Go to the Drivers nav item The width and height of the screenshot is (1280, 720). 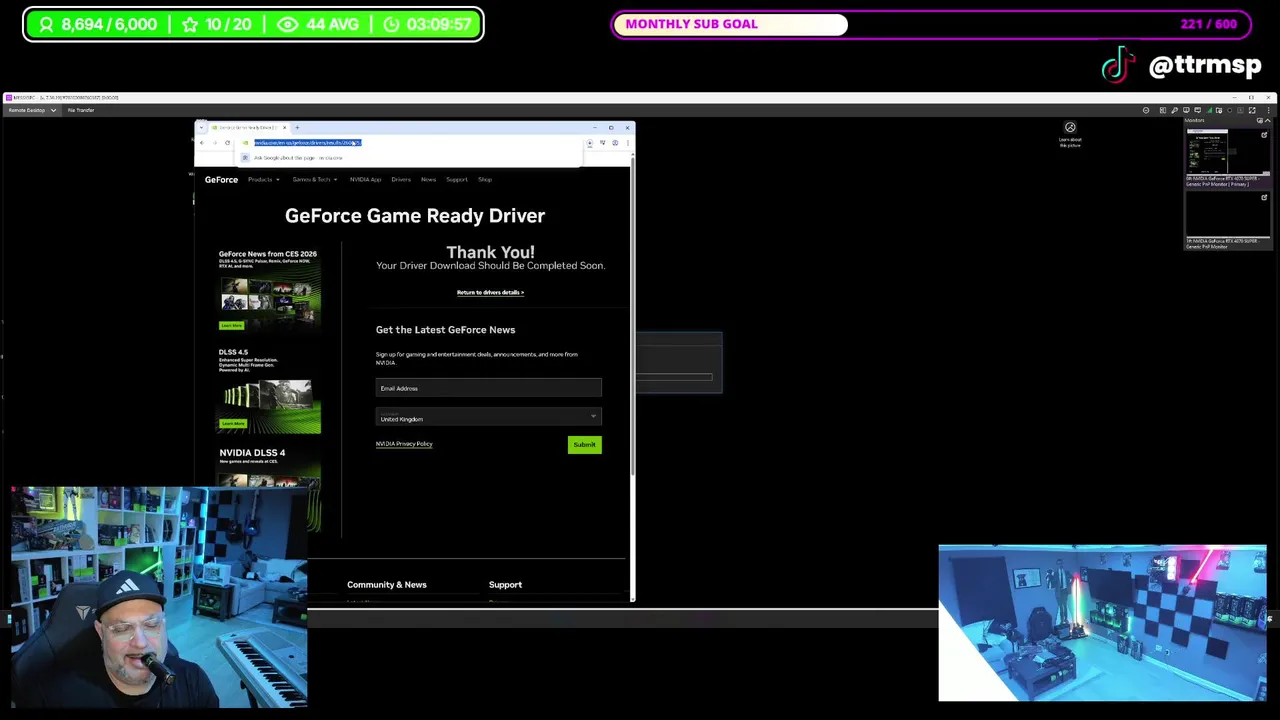pyautogui.click(x=401, y=180)
